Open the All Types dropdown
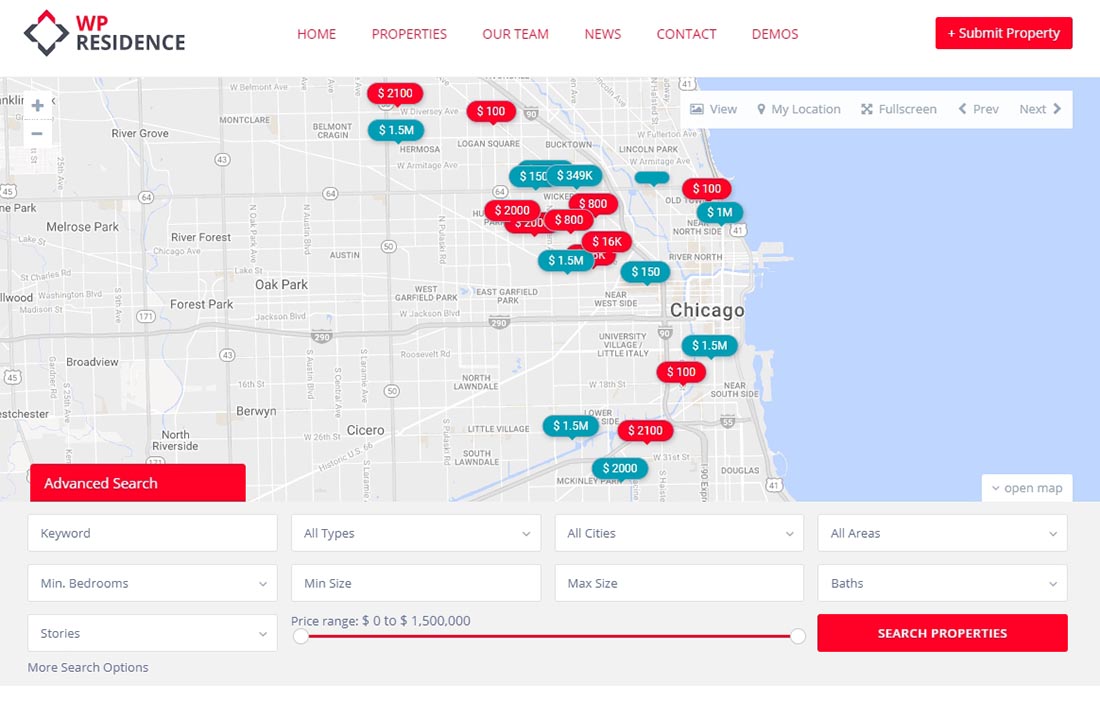 pyautogui.click(x=416, y=533)
